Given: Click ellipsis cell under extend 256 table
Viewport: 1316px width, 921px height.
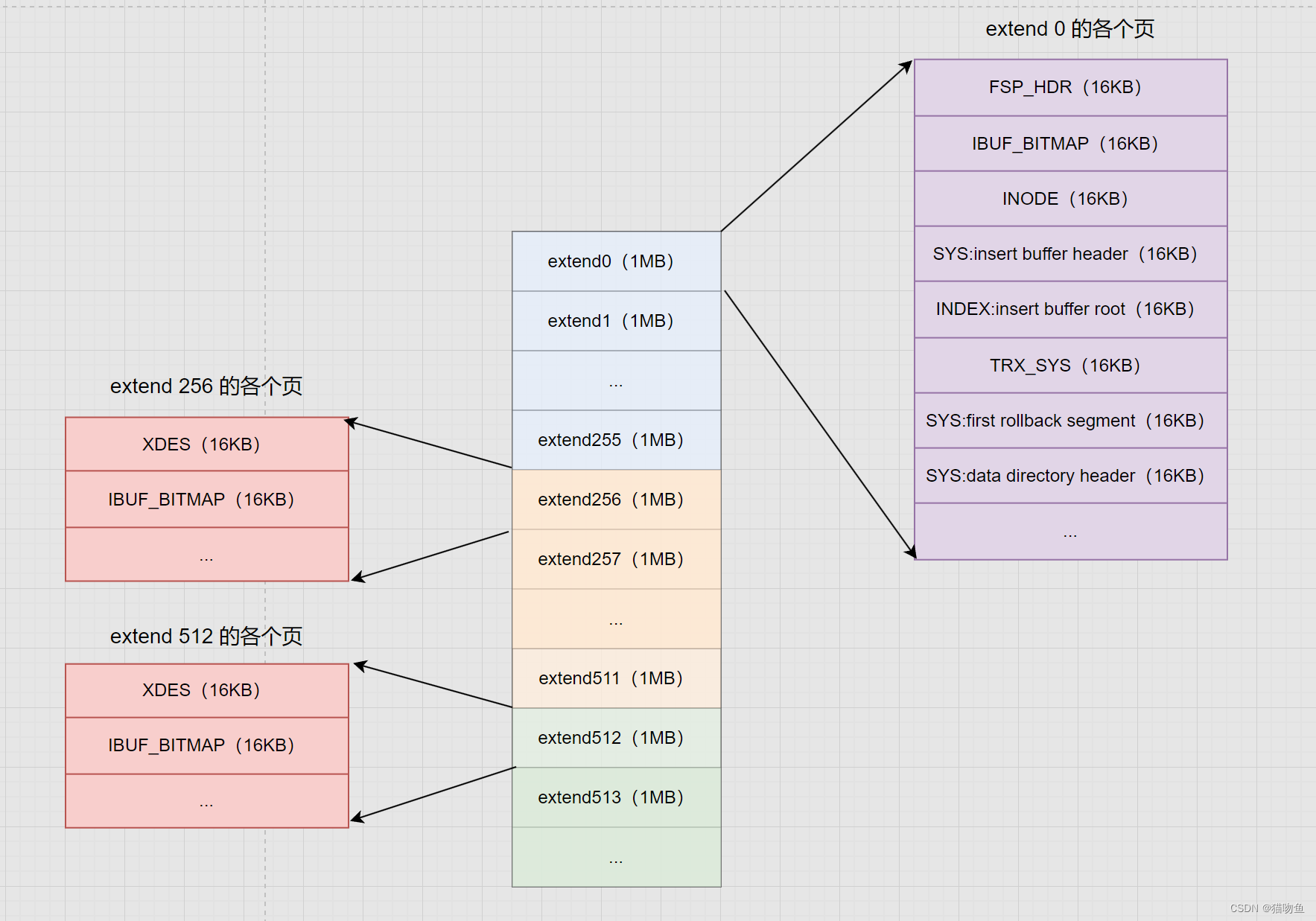Looking at the screenshot, I should click(x=207, y=555).
